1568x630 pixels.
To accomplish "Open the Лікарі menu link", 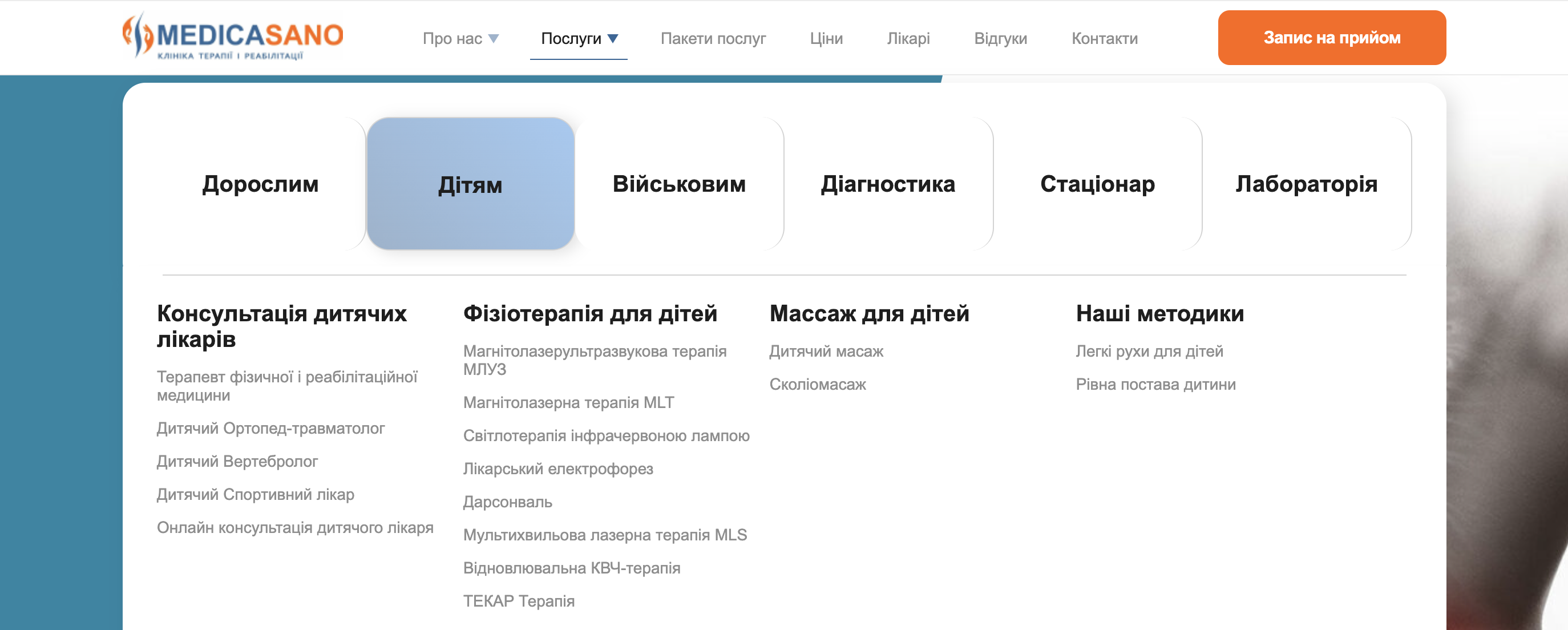I will click(908, 39).
